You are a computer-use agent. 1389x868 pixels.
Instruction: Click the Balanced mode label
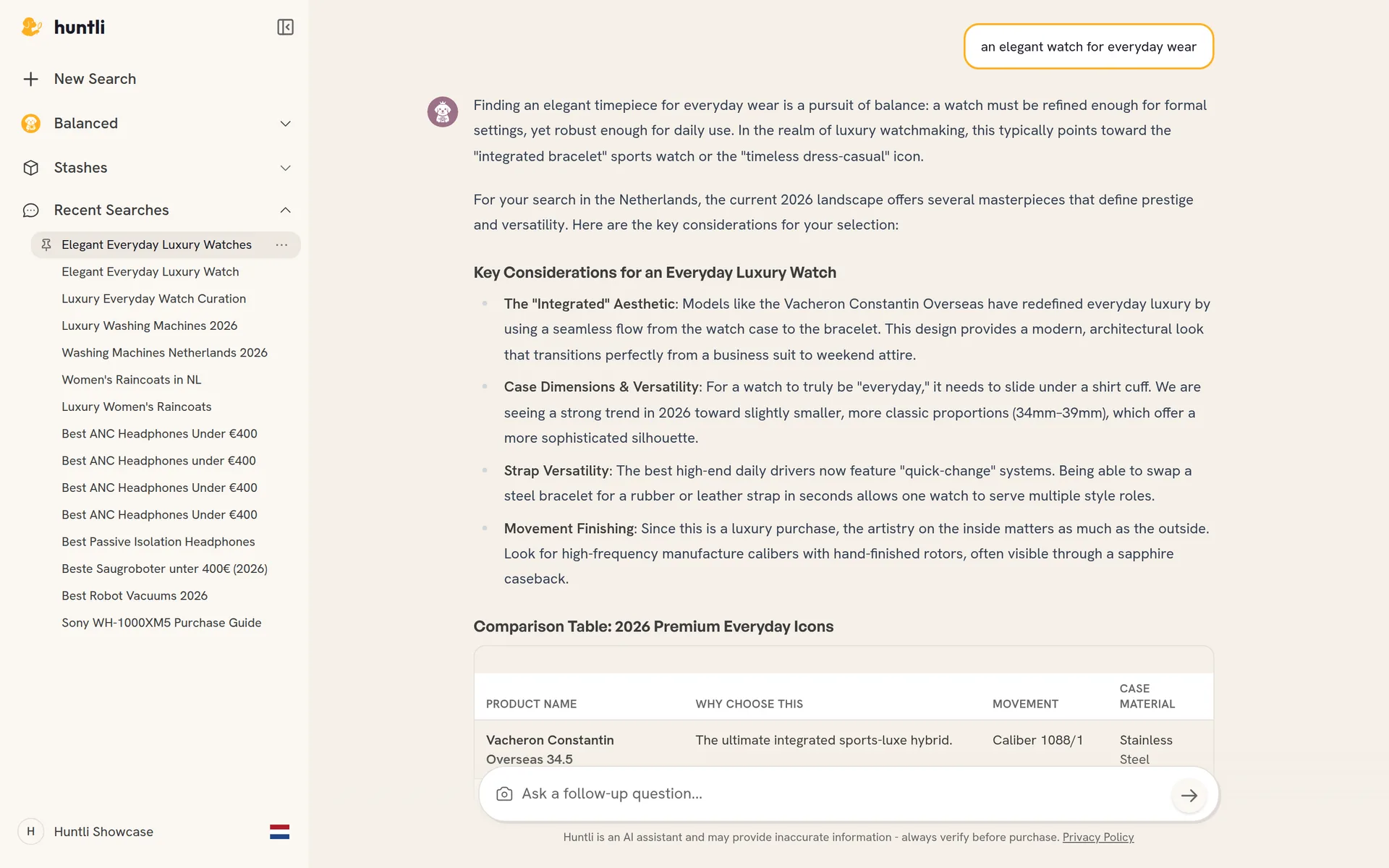click(x=85, y=124)
